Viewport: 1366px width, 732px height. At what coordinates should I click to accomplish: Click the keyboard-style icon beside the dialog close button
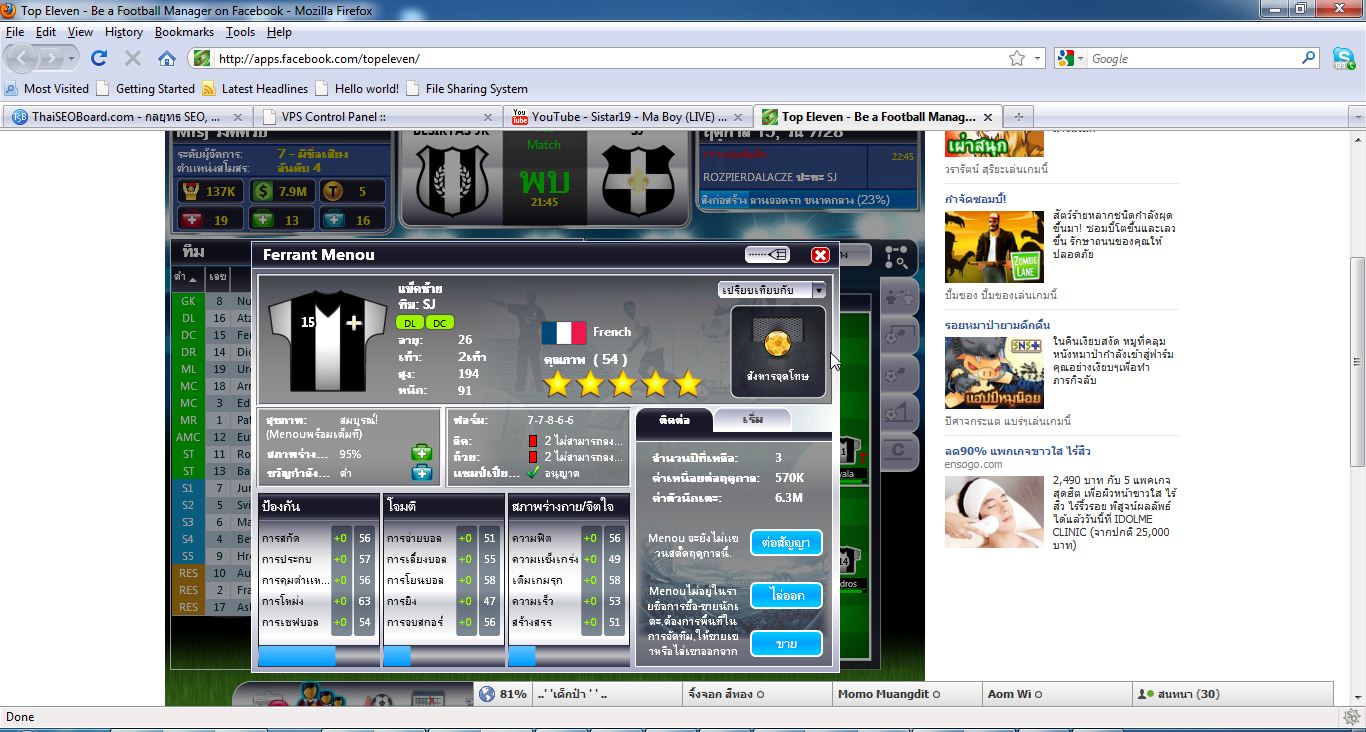(x=768, y=255)
